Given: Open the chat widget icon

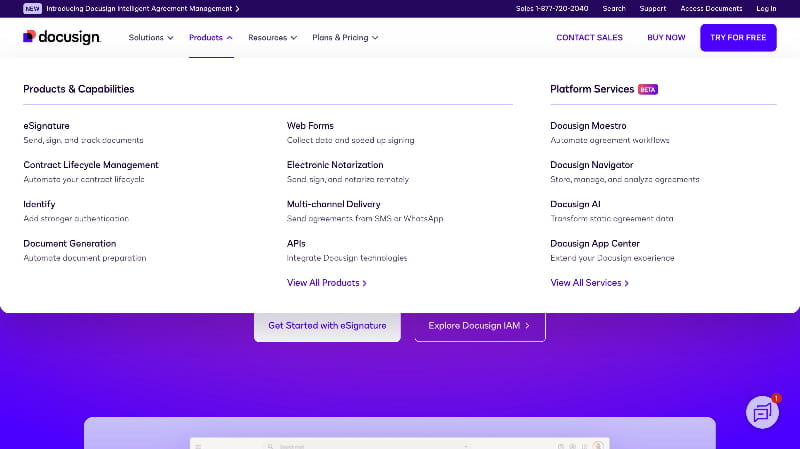Looking at the screenshot, I should 762,412.
